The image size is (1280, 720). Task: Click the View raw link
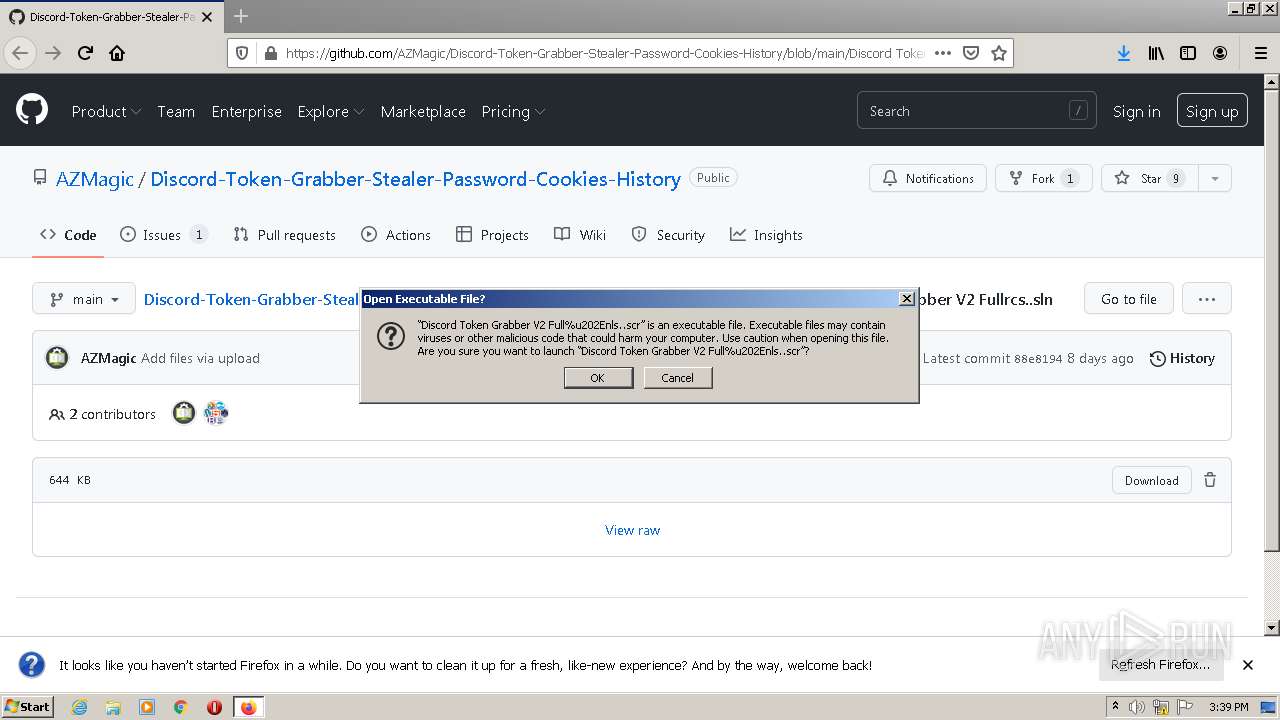point(633,530)
